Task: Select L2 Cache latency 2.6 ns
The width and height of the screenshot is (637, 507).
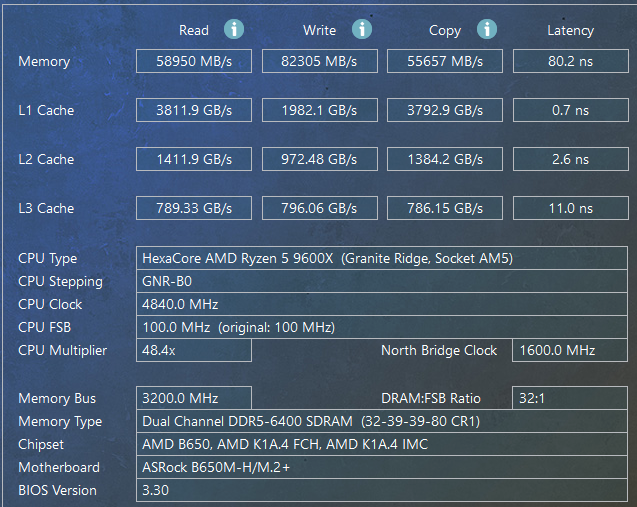Action: pyautogui.click(x=571, y=159)
